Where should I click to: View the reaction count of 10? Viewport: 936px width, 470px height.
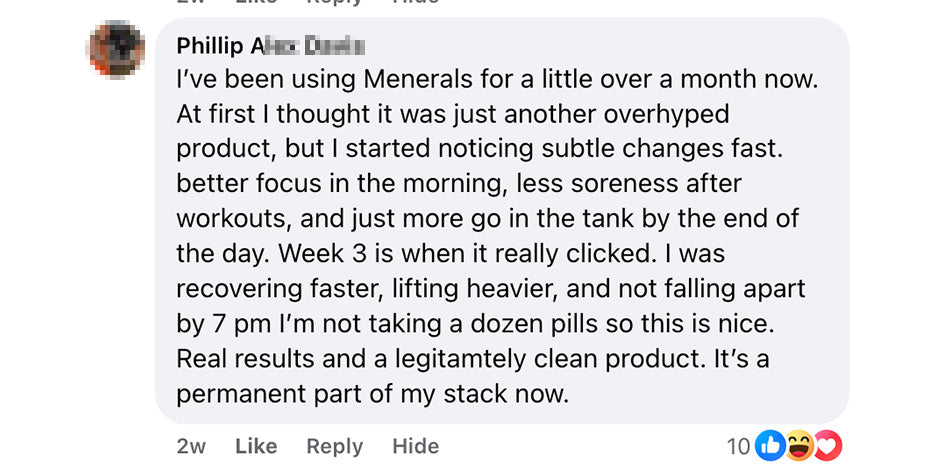click(738, 446)
